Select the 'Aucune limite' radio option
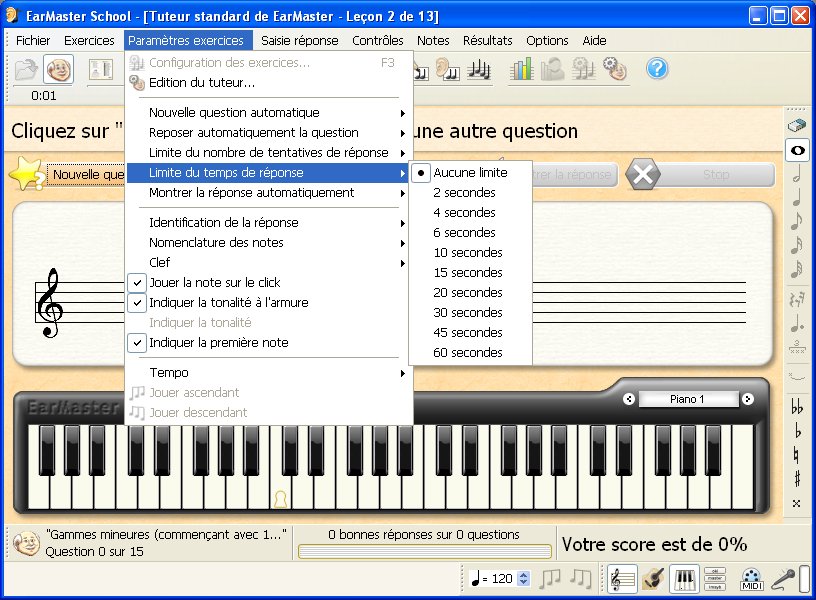Screen dimensions: 816x600 (x=469, y=173)
